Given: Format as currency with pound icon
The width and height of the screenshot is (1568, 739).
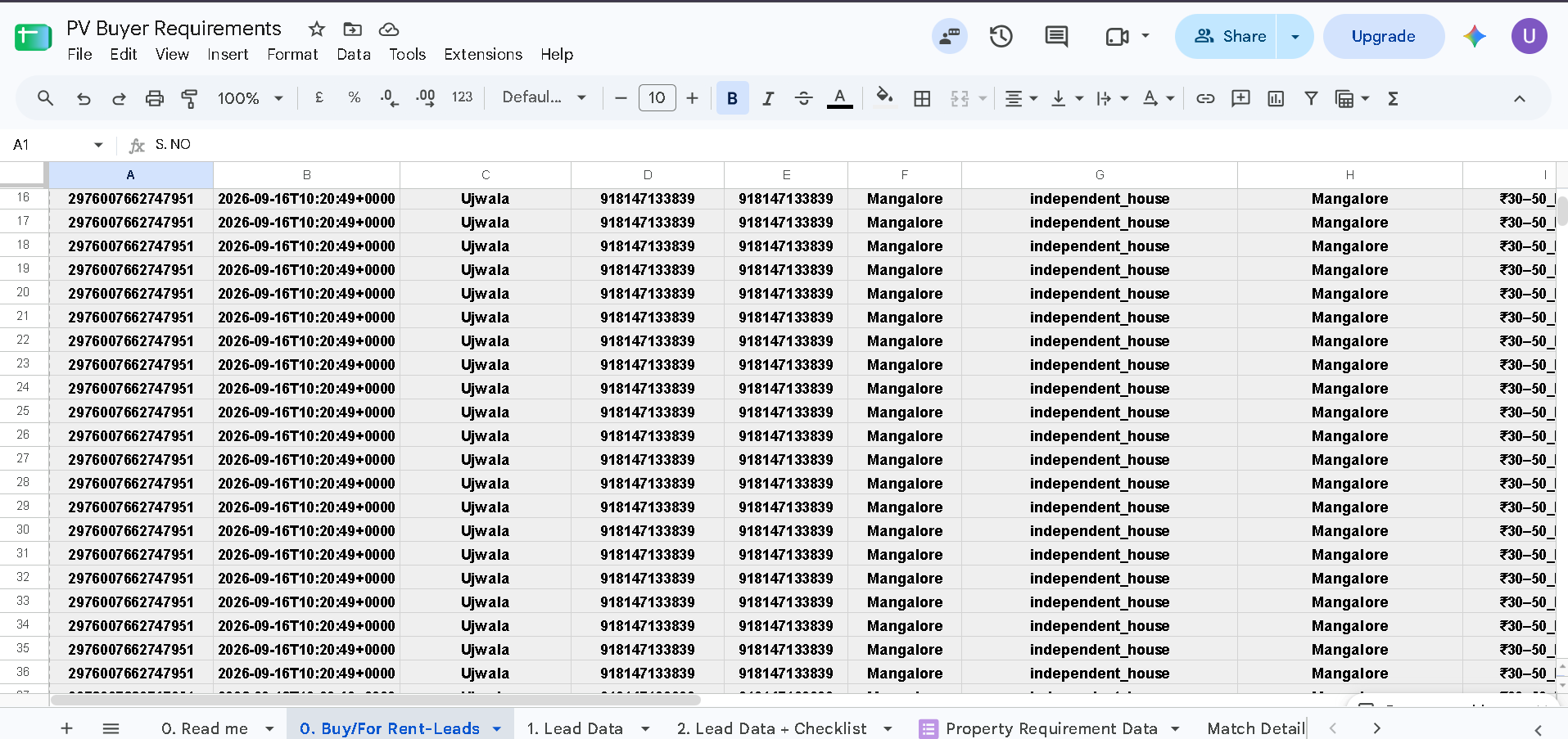Looking at the screenshot, I should click(x=319, y=97).
